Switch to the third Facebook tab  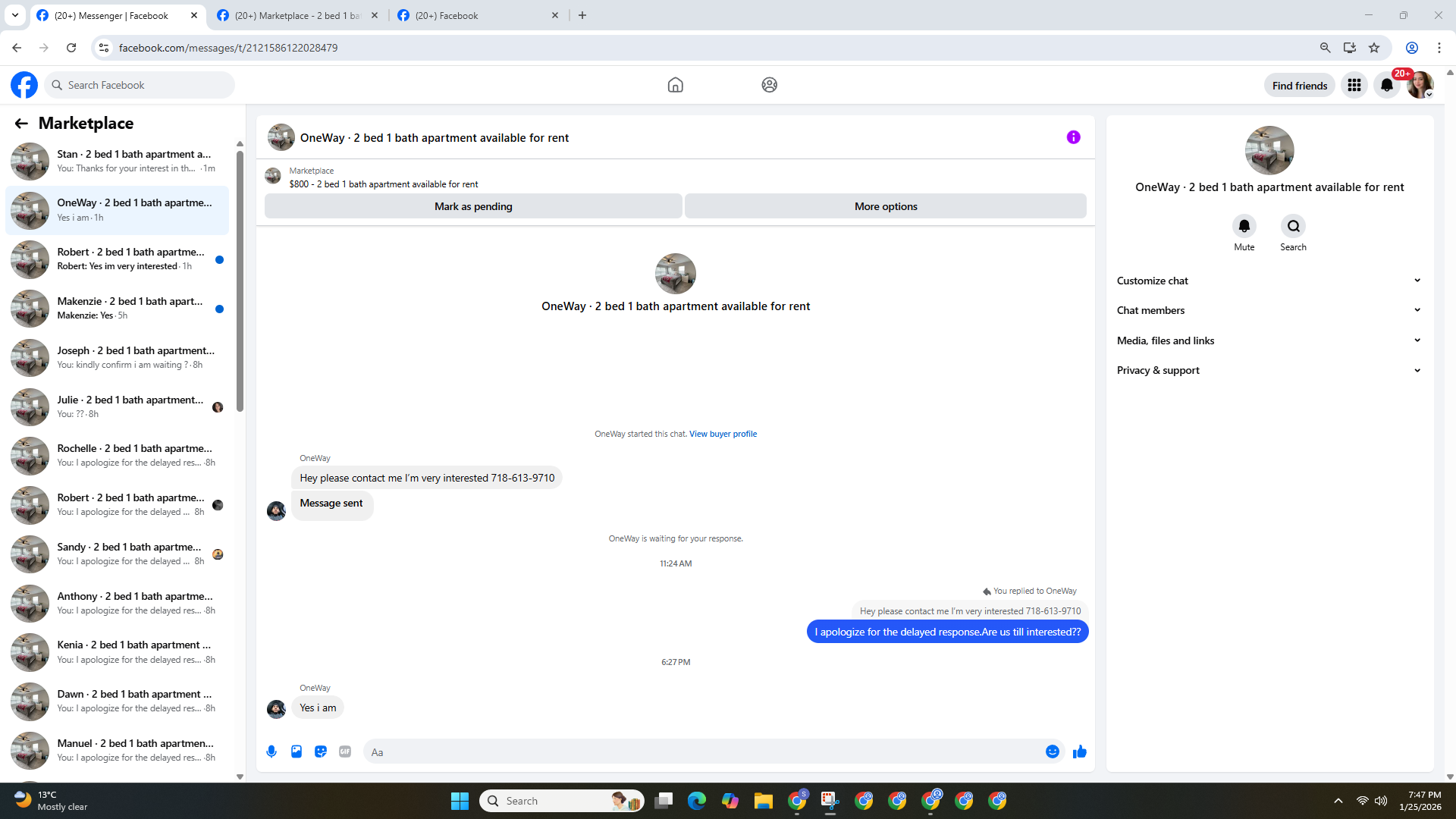478,15
